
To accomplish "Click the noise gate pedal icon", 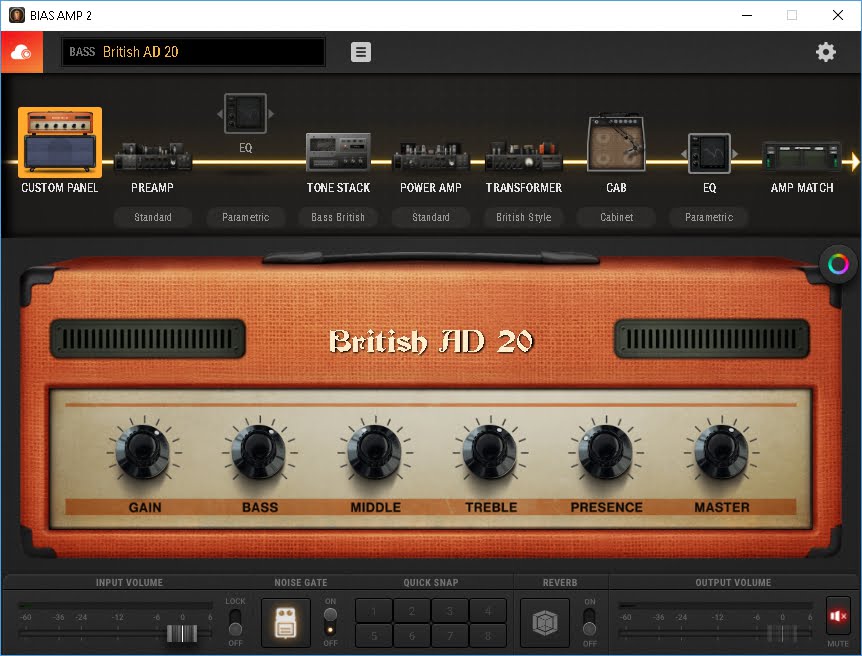I will point(285,622).
